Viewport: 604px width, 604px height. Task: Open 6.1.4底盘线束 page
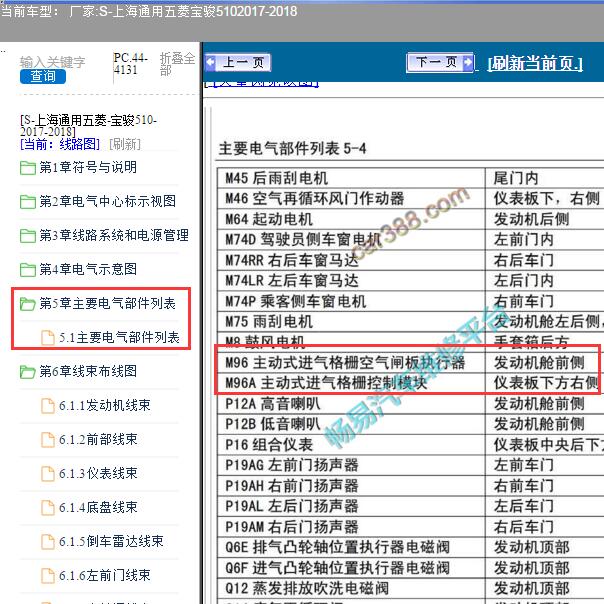98,507
